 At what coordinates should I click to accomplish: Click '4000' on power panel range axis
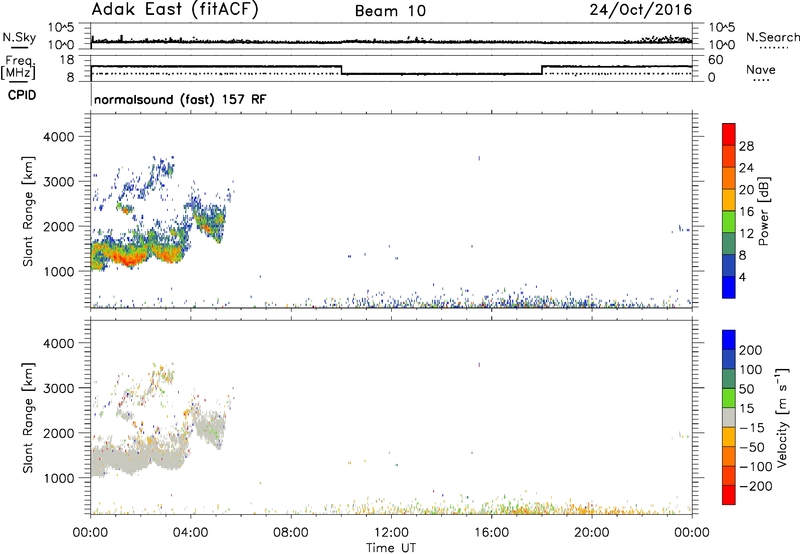click(x=59, y=137)
